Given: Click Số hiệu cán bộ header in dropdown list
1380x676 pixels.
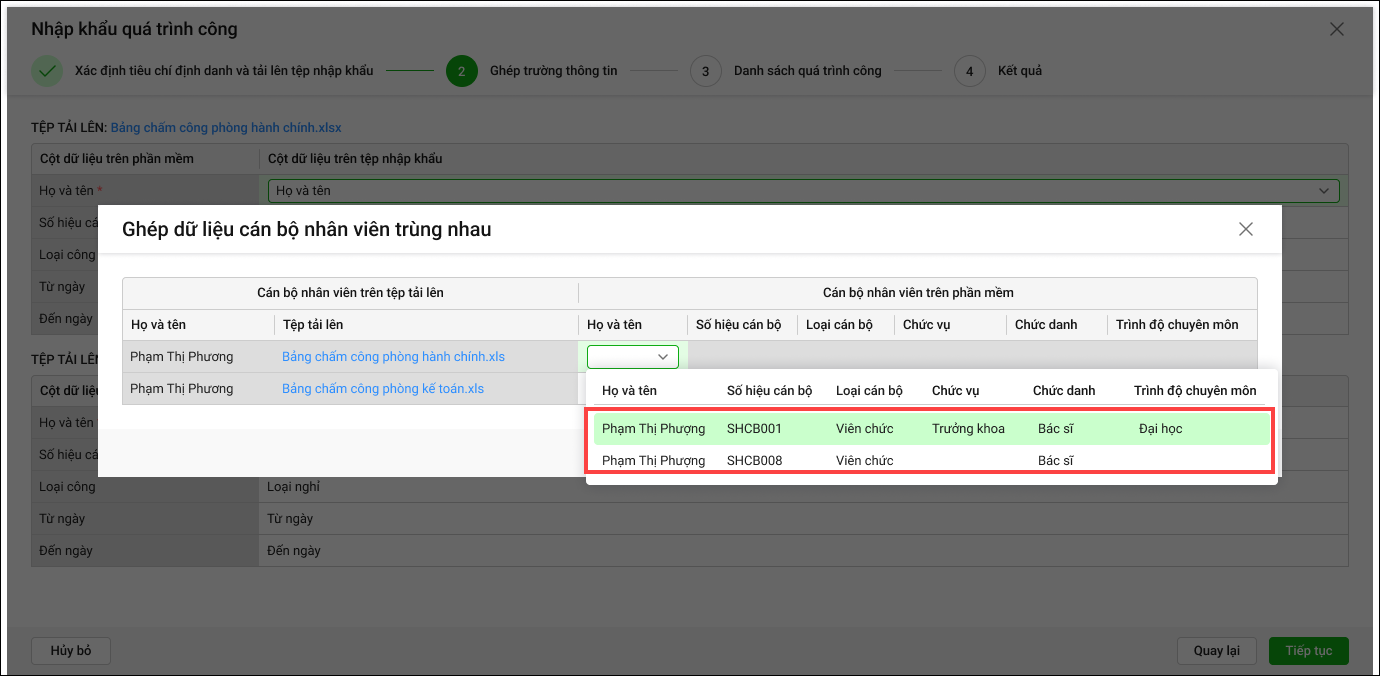Looking at the screenshot, I should (x=769, y=391).
